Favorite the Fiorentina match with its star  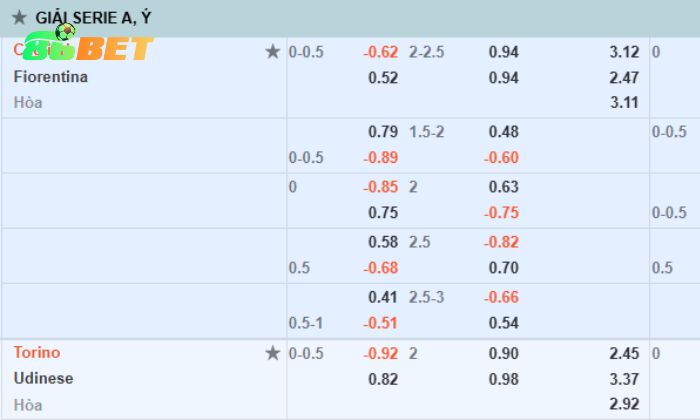(272, 52)
